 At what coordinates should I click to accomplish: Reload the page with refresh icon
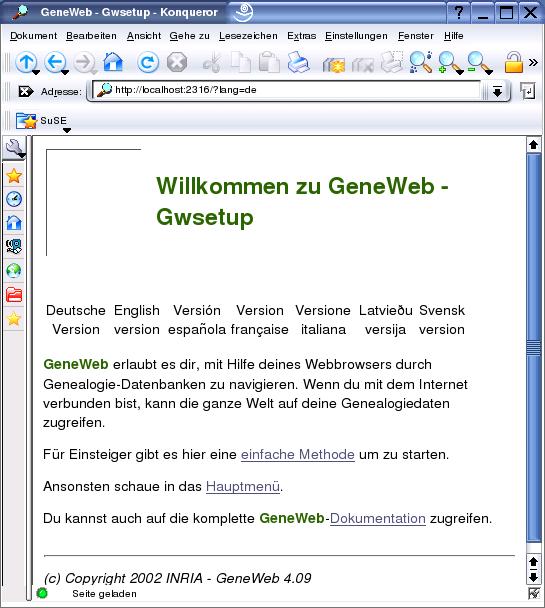(148, 62)
